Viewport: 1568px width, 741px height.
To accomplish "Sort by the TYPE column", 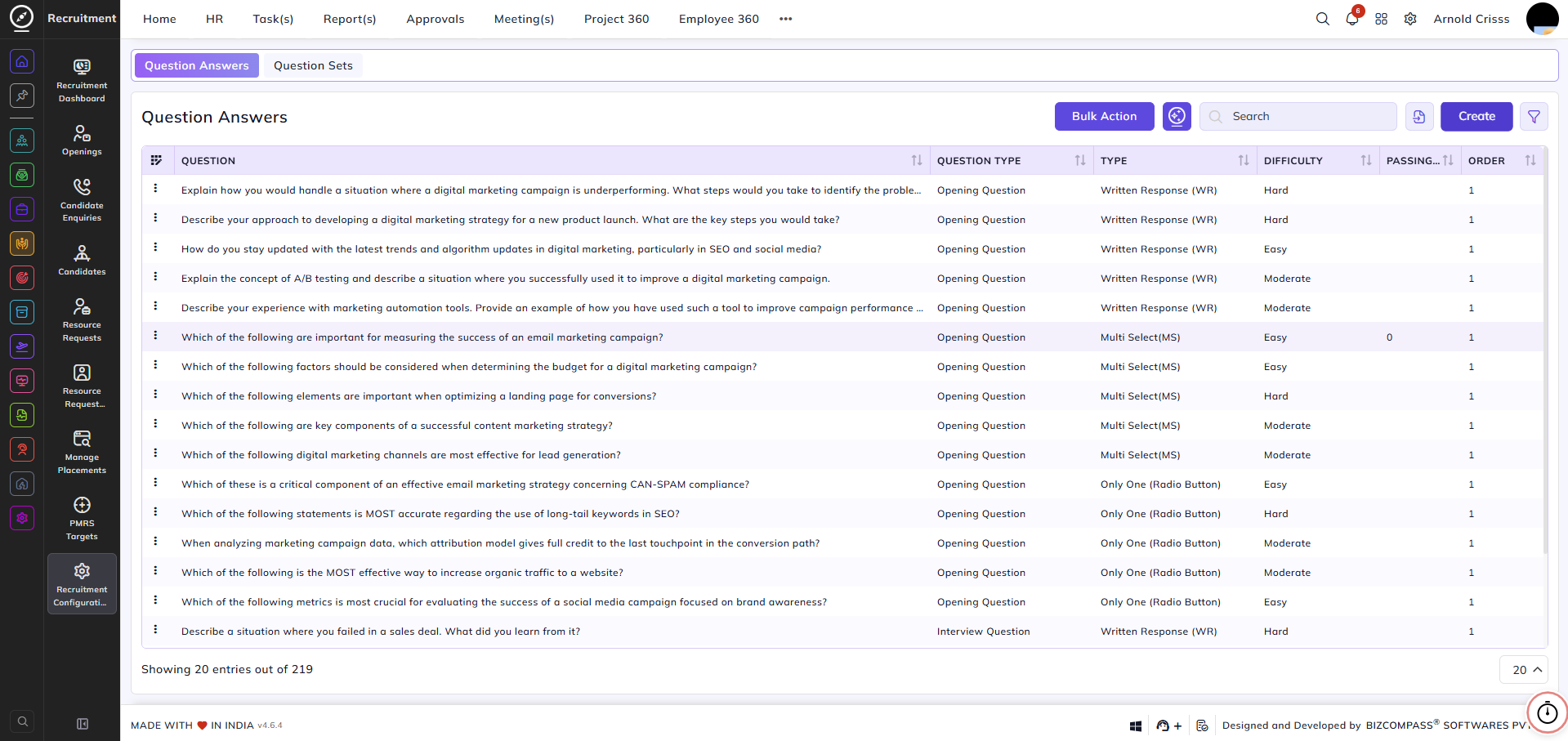I will (x=1244, y=161).
